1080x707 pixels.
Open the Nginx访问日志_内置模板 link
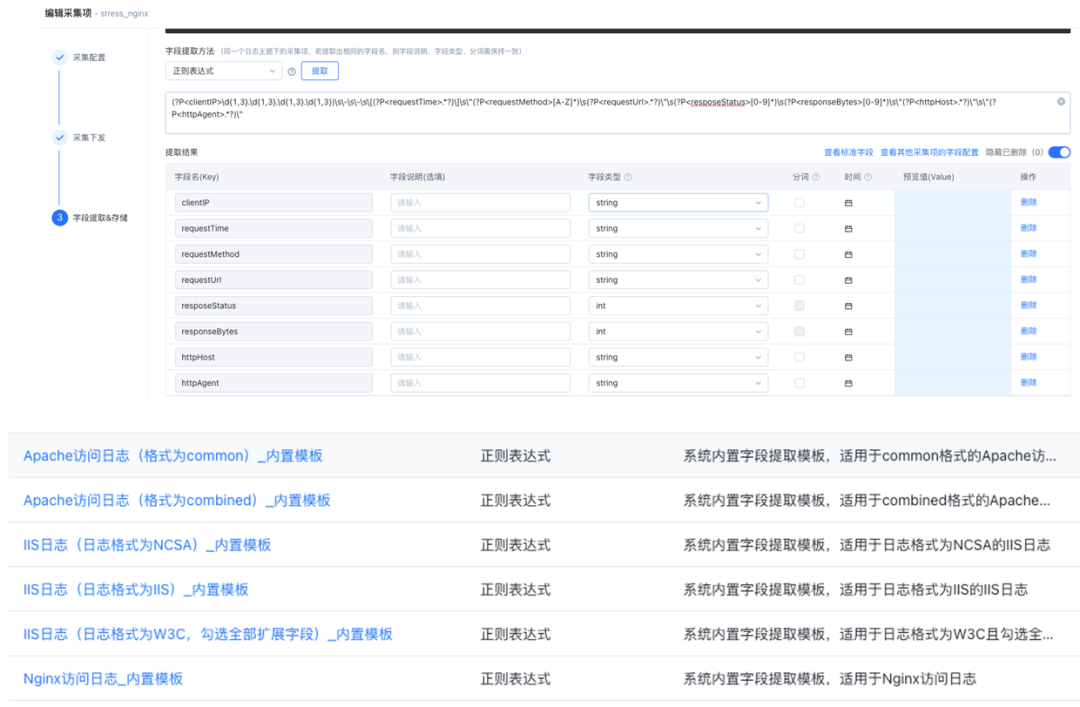click(x=103, y=679)
